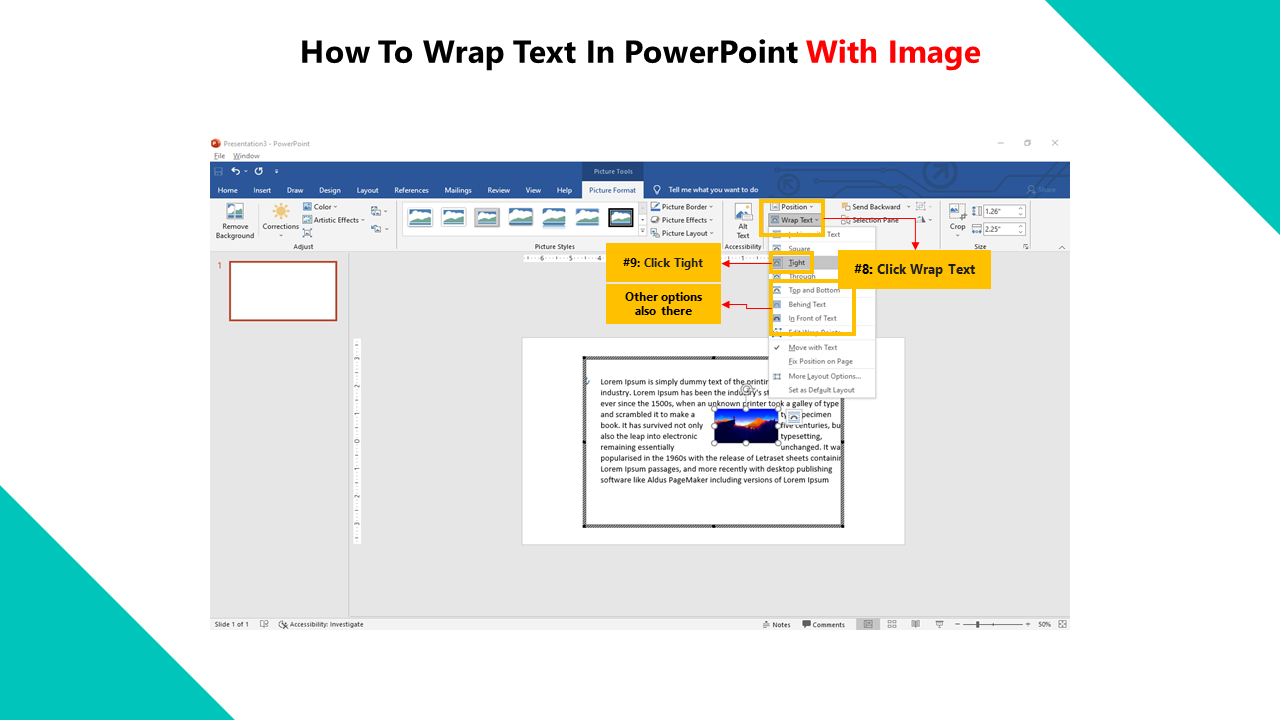Click the 50% zoom level

tap(1044, 624)
